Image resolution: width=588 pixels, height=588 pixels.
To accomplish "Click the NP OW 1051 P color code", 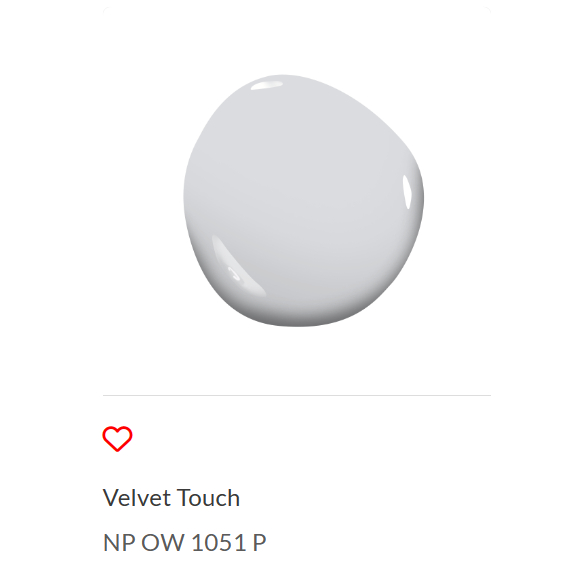I will pos(184,542).
